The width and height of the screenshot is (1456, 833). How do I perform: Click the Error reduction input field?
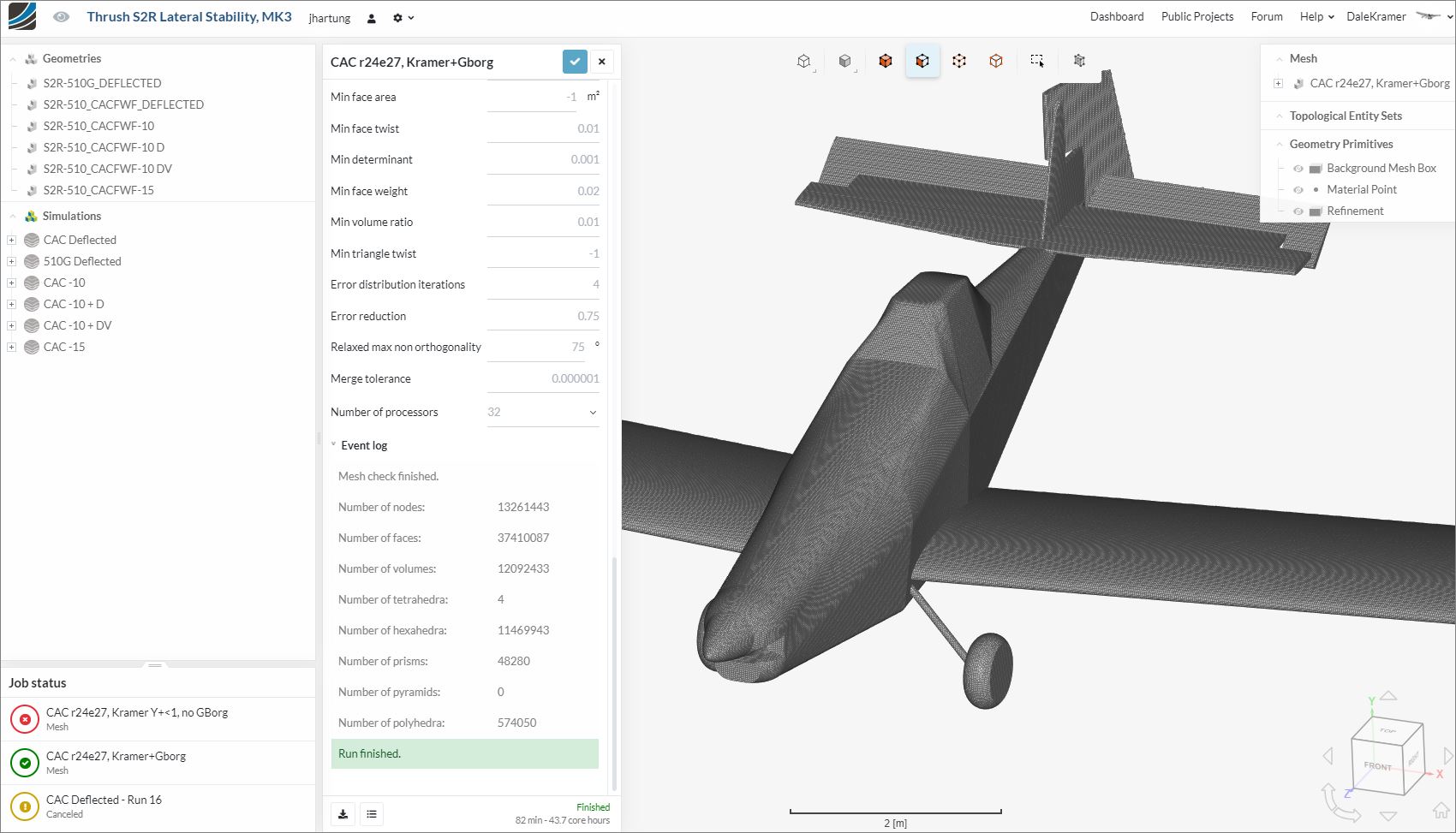(x=543, y=316)
